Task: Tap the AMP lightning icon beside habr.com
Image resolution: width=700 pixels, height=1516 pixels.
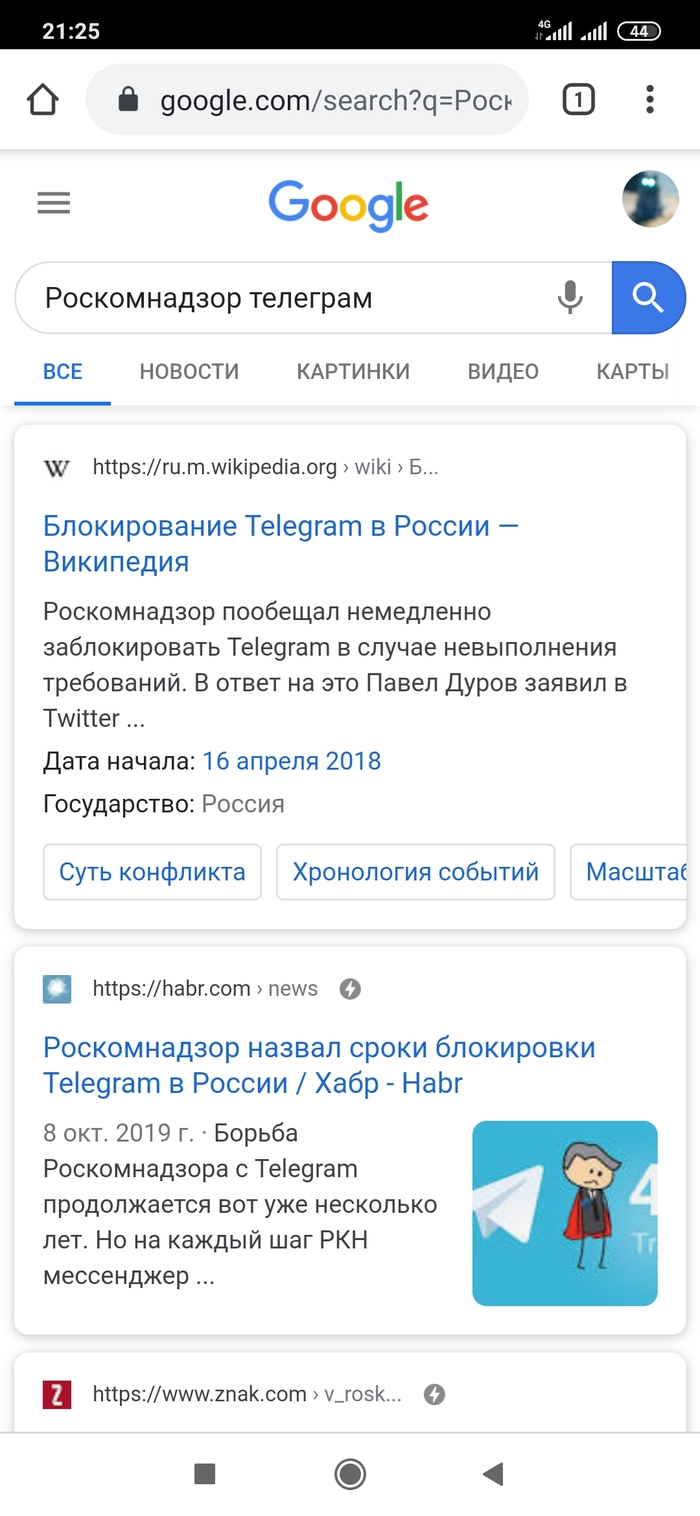Action: tap(350, 989)
